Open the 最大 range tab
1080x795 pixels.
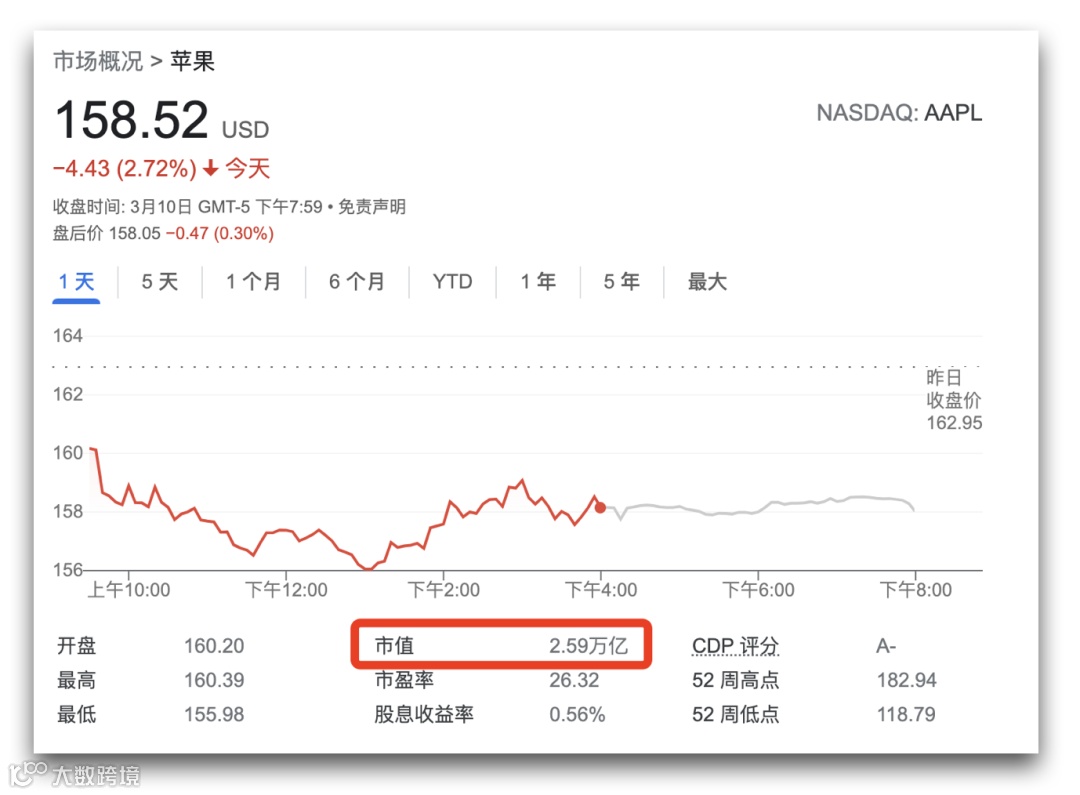(x=707, y=282)
